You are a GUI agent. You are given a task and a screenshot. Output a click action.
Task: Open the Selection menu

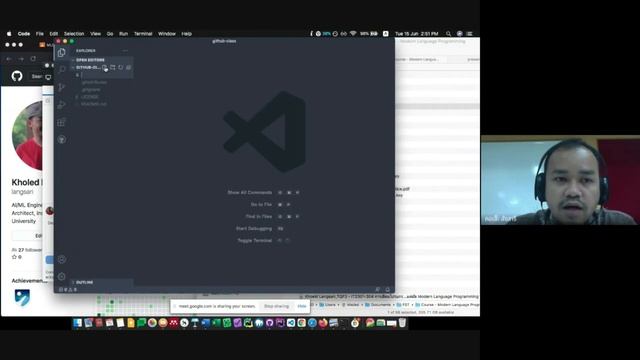(74, 34)
